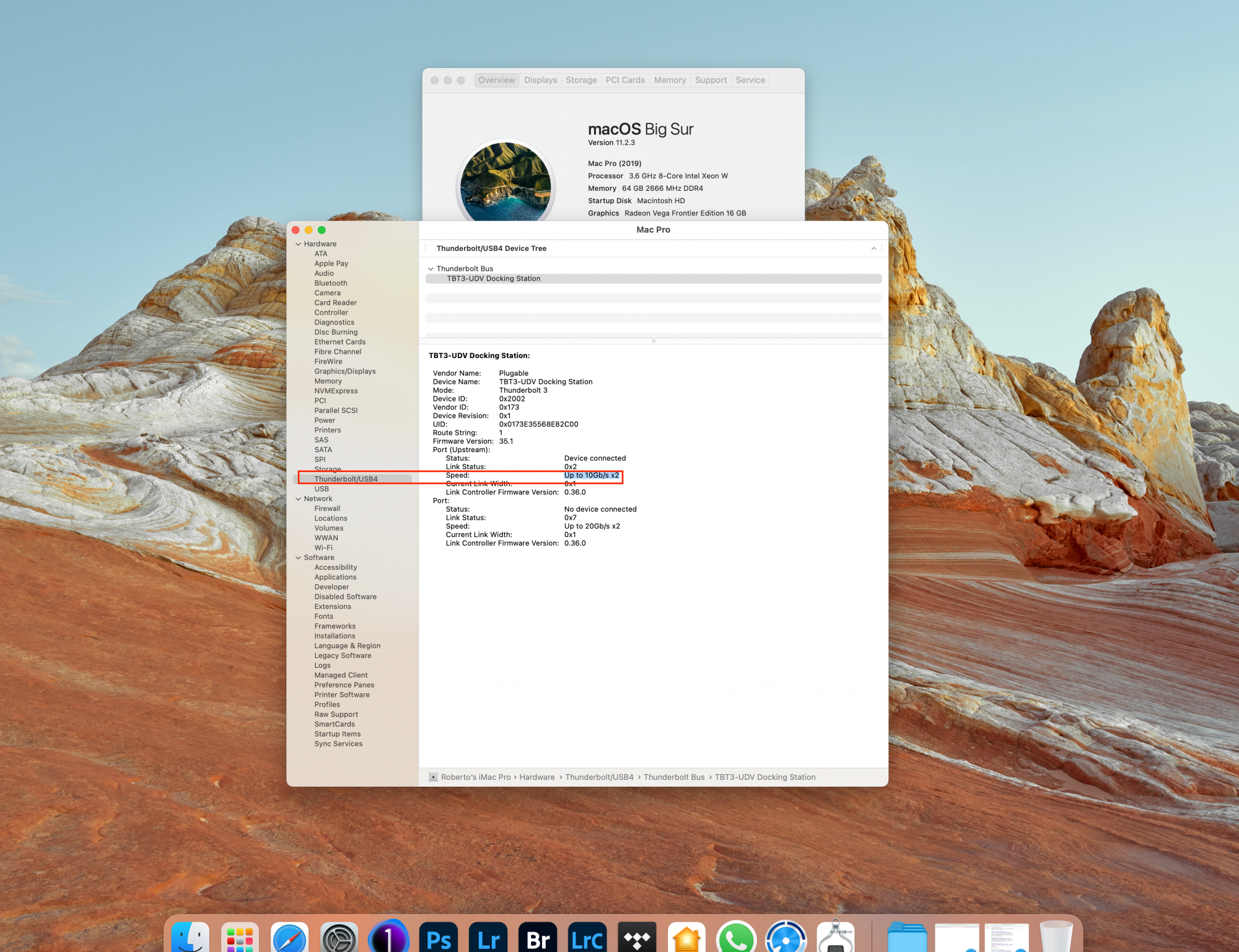Click TBT3-UDV Docking Station in path bar
This screenshot has width=1239, height=952.
pyautogui.click(x=765, y=777)
